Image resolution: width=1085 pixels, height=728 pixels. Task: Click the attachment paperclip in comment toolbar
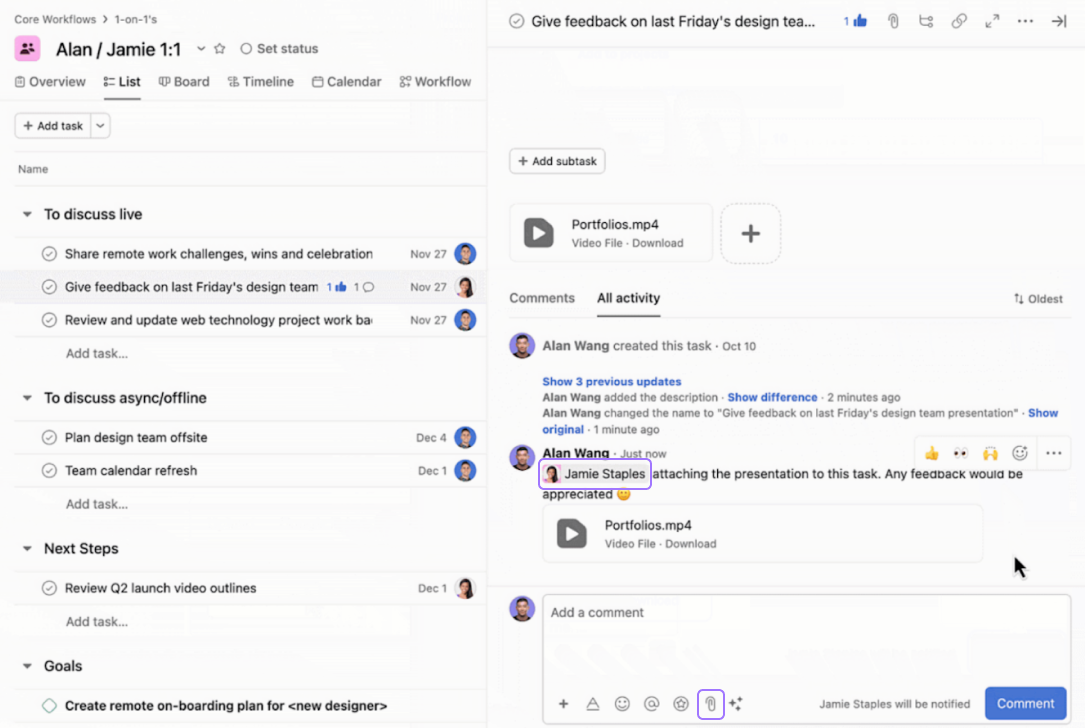point(710,704)
